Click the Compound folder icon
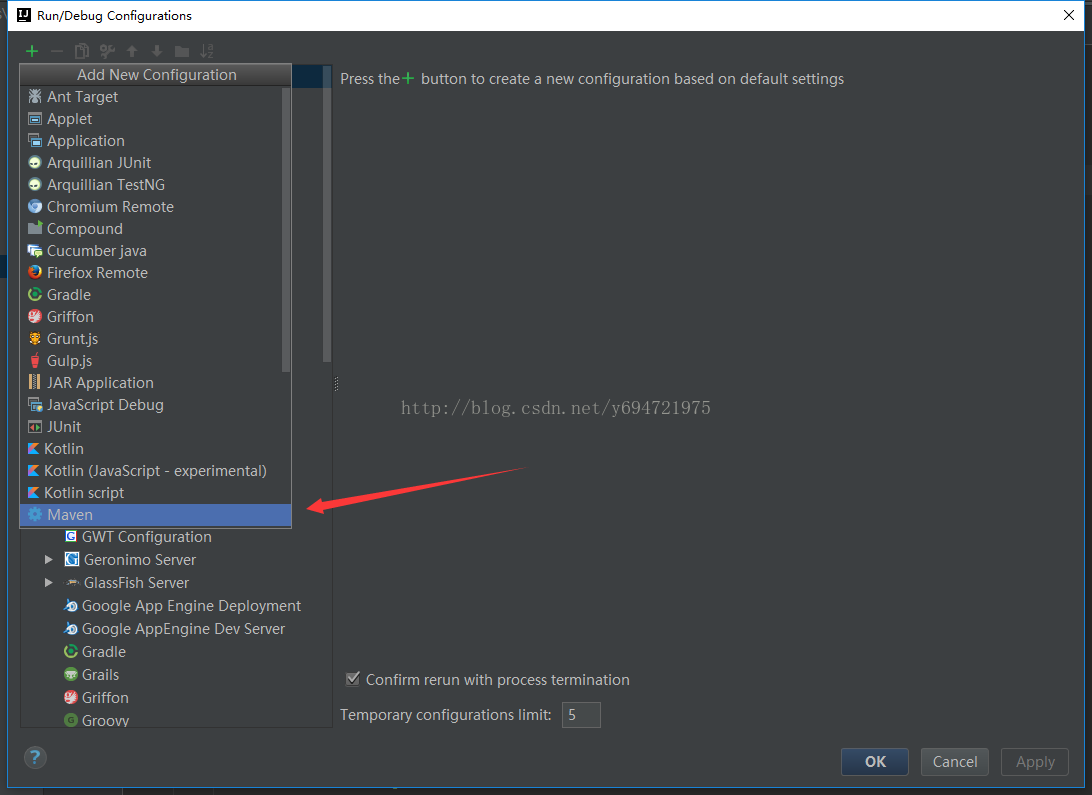 click(x=35, y=228)
